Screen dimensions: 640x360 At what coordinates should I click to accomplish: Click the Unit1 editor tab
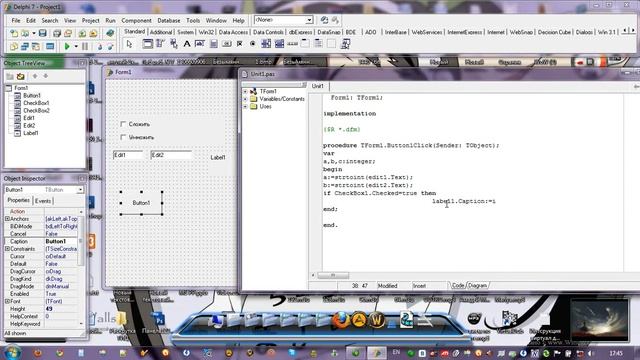318,86
